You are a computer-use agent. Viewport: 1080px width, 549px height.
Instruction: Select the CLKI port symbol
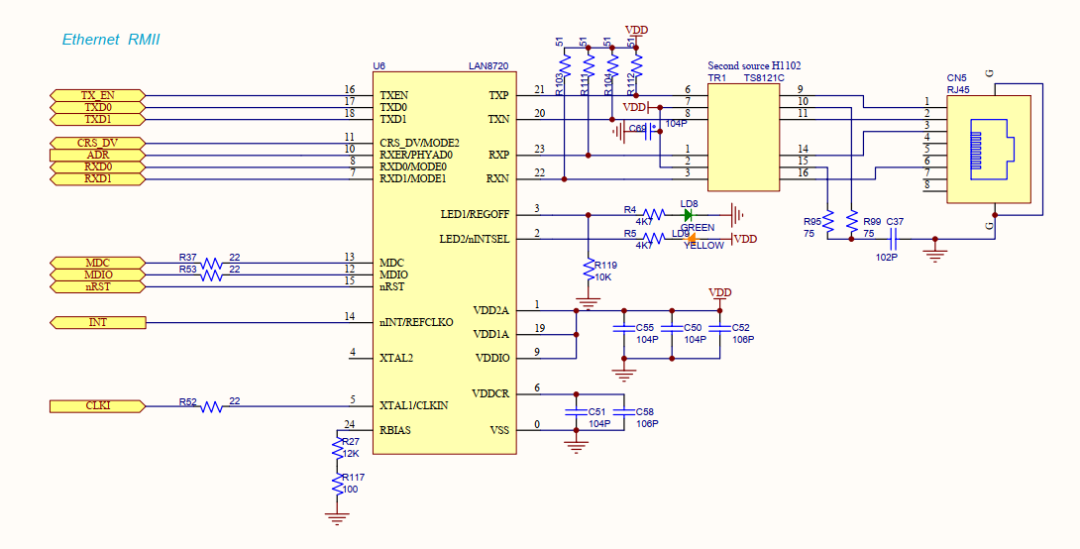(98, 406)
